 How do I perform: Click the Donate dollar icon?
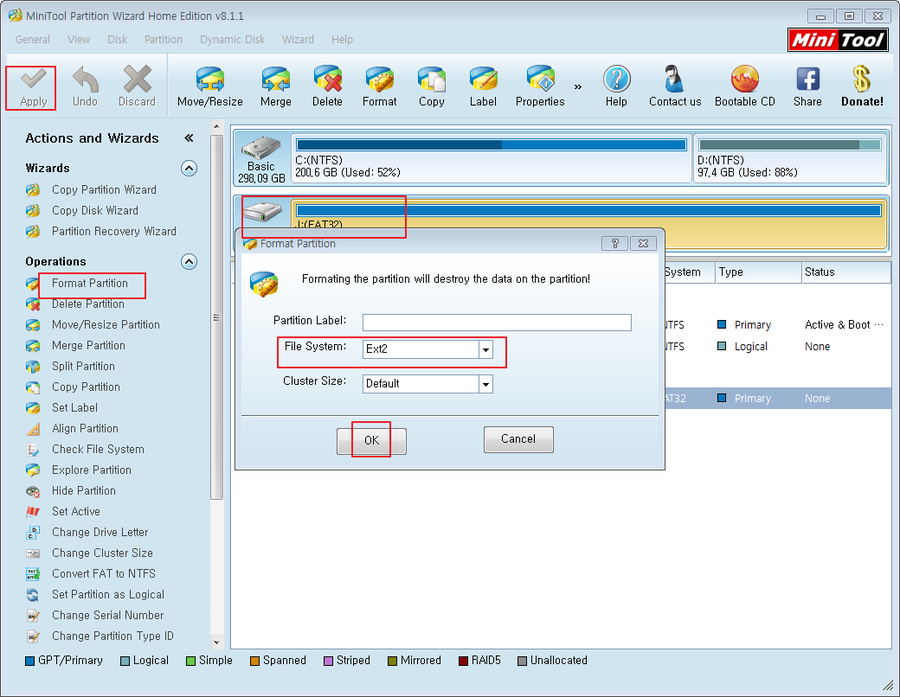[861, 80]
